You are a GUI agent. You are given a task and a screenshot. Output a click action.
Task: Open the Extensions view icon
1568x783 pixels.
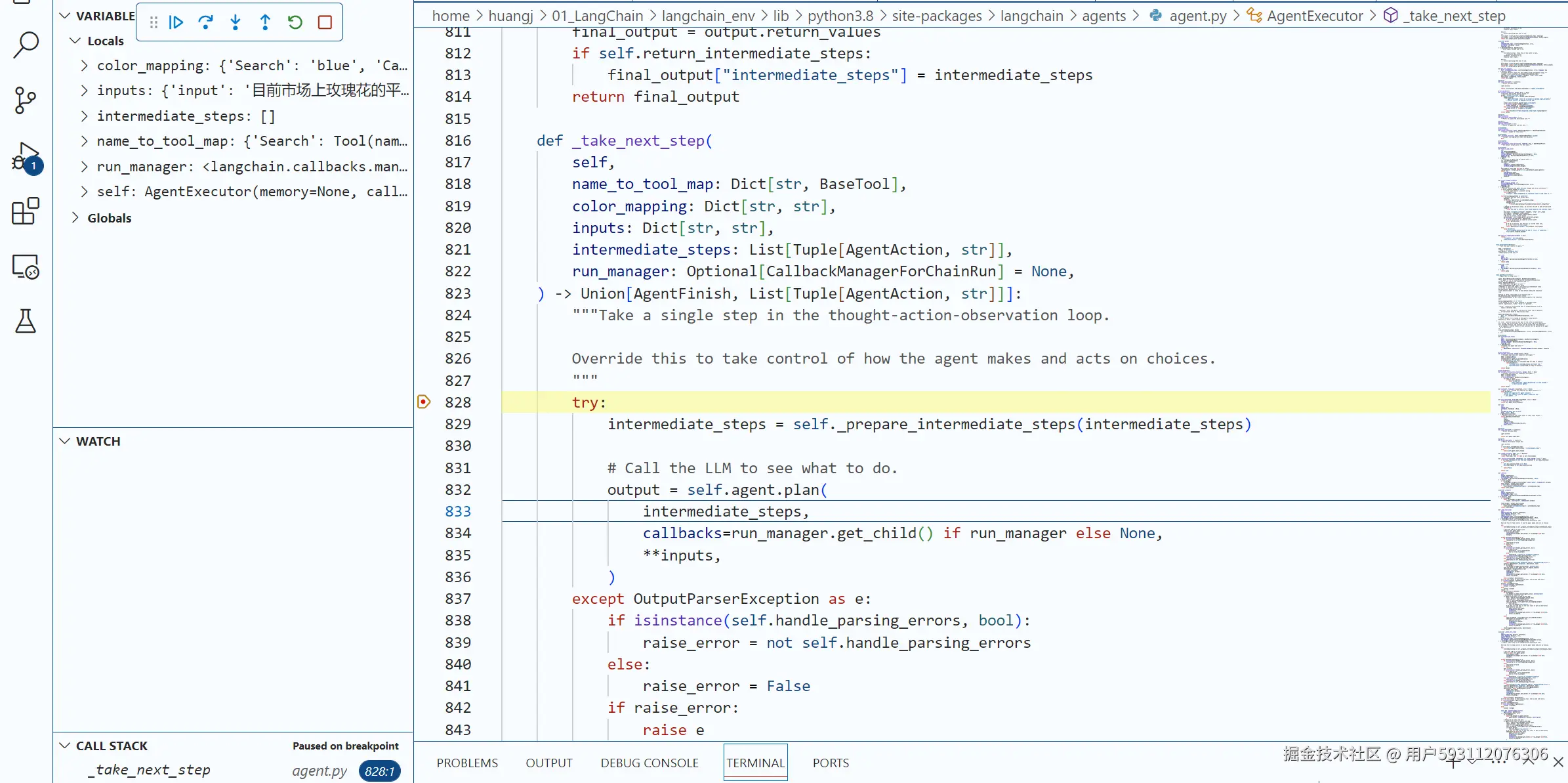tap(26, 211)
